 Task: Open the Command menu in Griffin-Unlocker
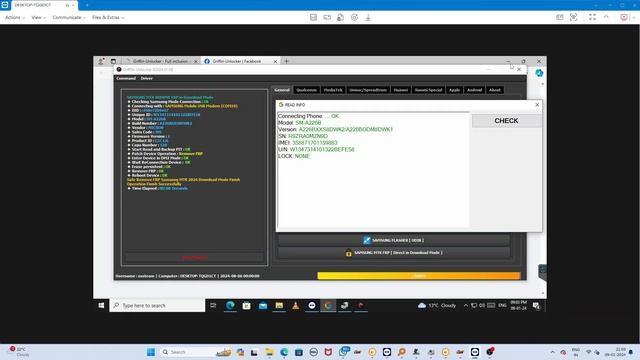(x=126, y=78)
